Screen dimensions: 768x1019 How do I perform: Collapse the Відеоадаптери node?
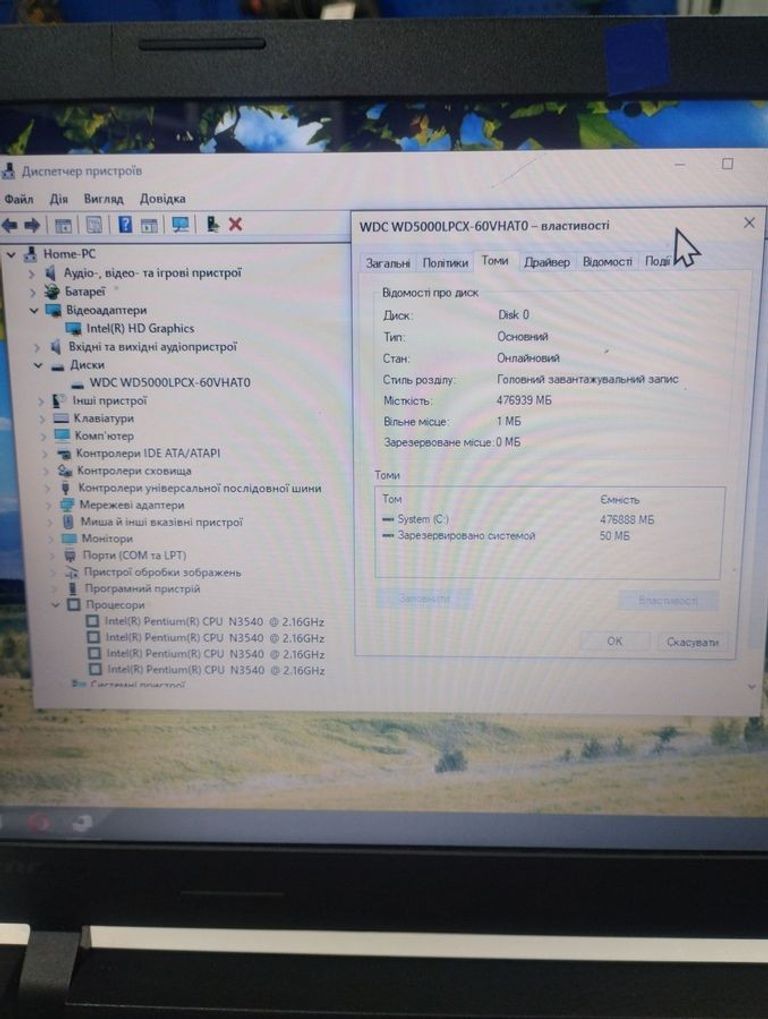[34, 311]
